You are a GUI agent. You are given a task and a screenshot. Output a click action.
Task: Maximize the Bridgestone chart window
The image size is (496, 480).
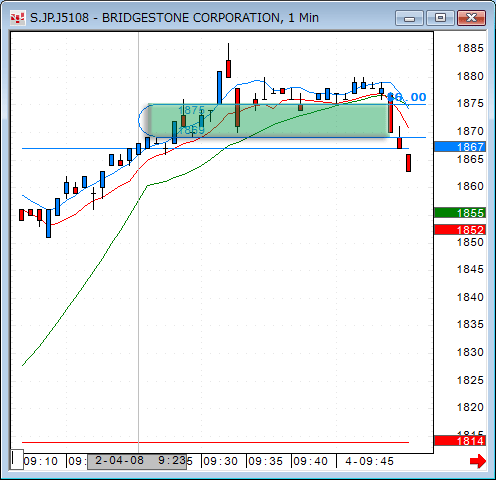[440, 18]
